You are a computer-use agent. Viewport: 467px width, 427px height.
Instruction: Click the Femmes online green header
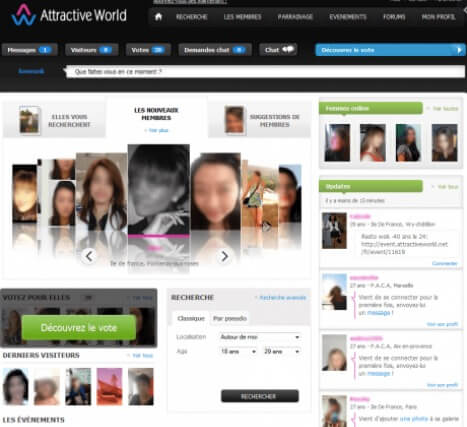(371, 109)
